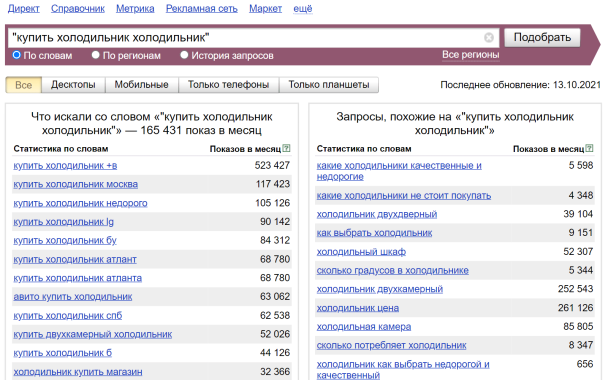Open similar query "холодильник двухдверный"

[377, 214]
